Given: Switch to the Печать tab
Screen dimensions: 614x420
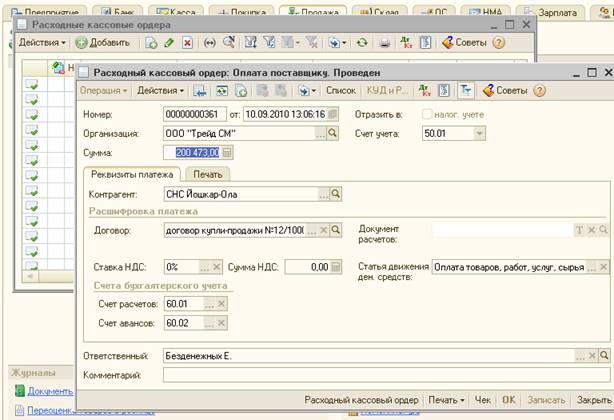Looking at the screenshot, I should point(208,174).
